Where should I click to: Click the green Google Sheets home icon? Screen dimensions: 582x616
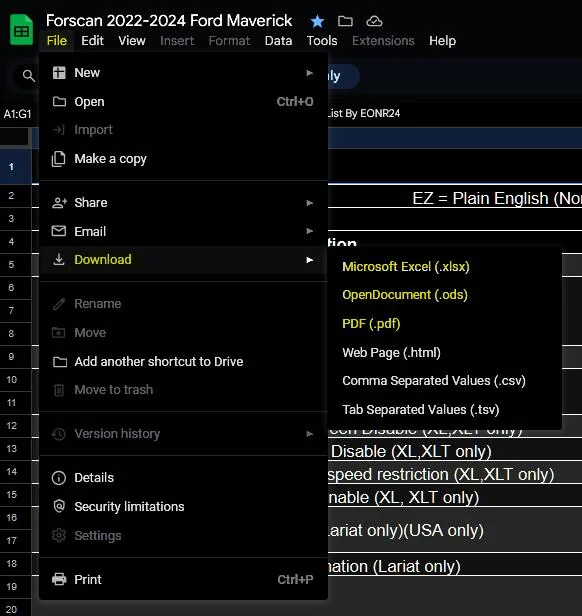point(21,29)
